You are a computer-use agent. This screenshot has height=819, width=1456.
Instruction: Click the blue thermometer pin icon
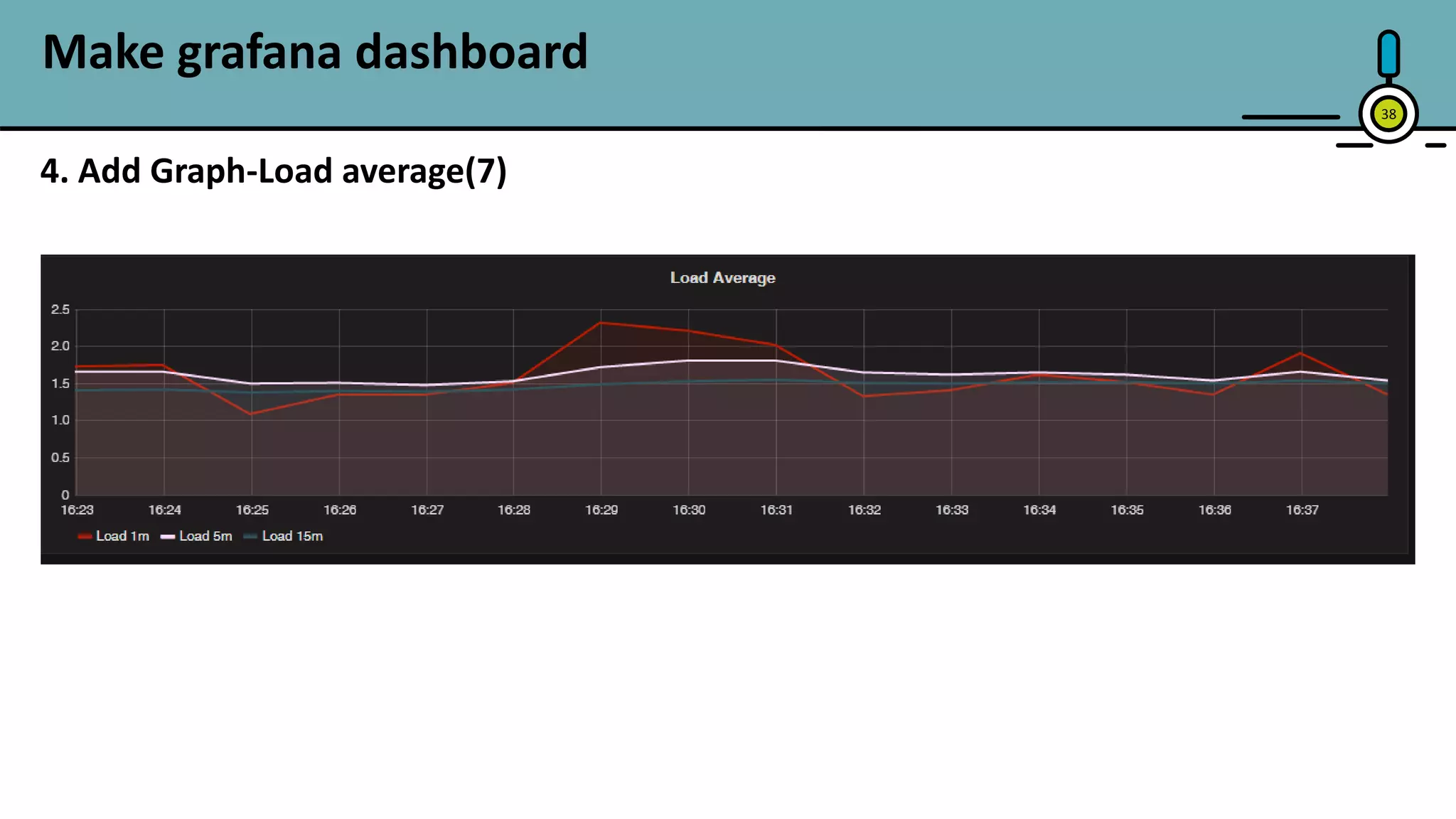point(1388,54)
